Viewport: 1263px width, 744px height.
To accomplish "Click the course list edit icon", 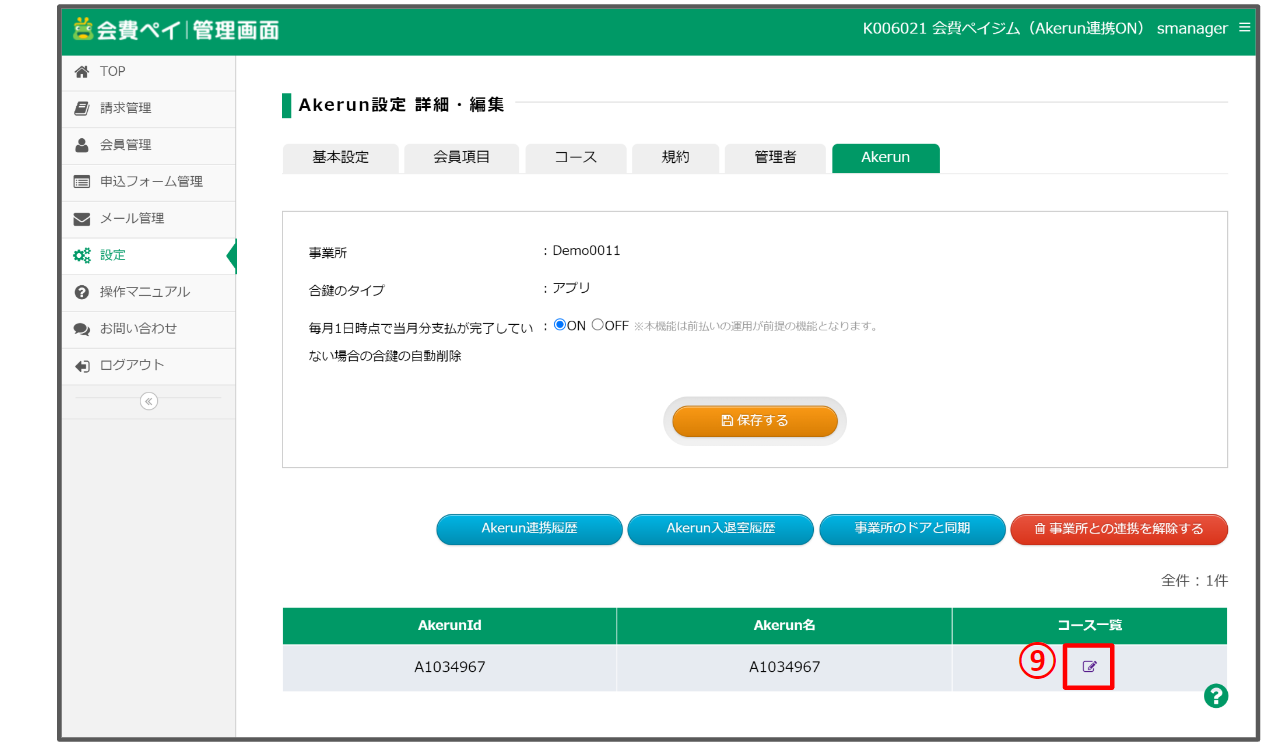I will [1090, 667].
